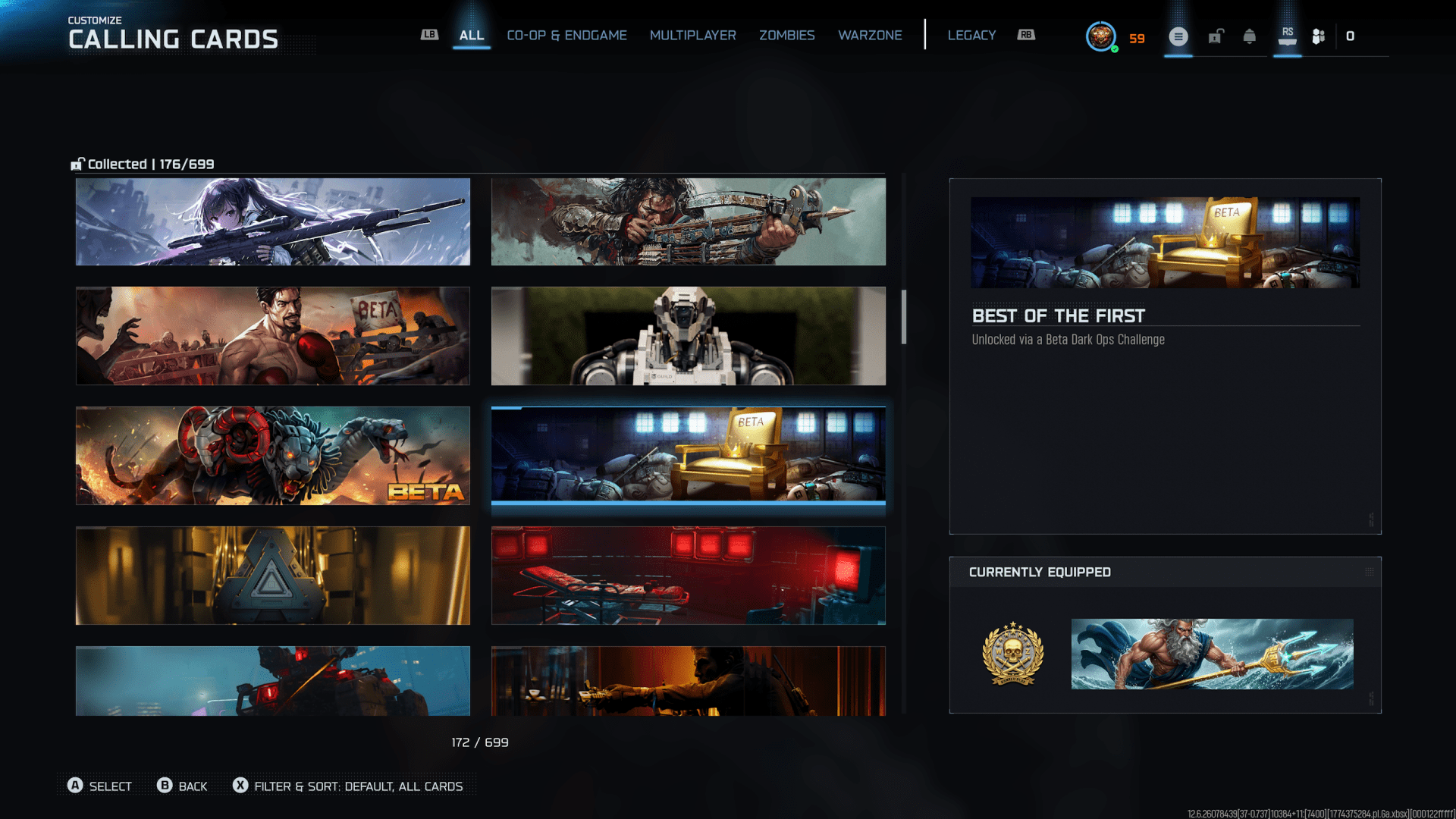This screenshot has width=1456, height=819.
Task: Open the Legacy calling cards tab
Action: [x=971, y=36]
